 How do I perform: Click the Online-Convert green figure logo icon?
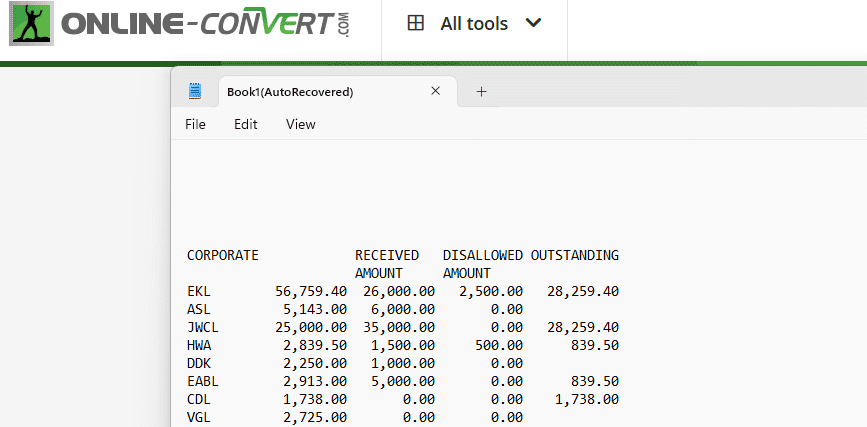pos(32,24)
